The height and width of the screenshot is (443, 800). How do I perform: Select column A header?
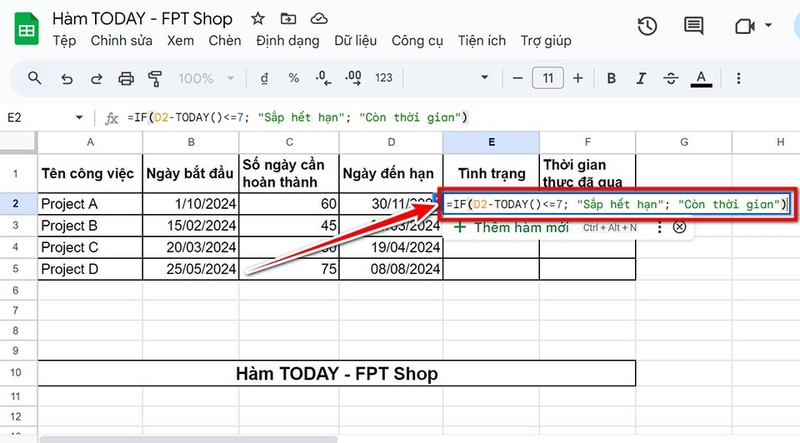(90, 142)
